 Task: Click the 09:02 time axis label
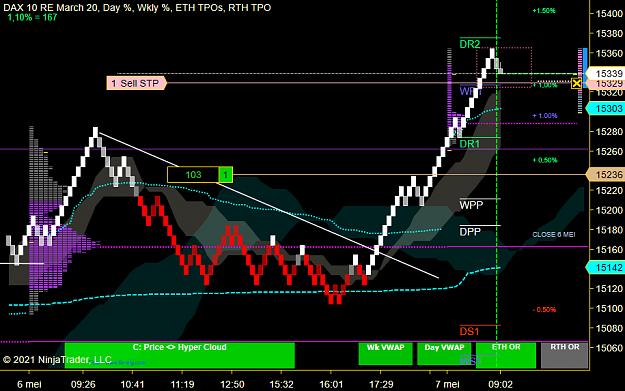click(x=500, y=385)
